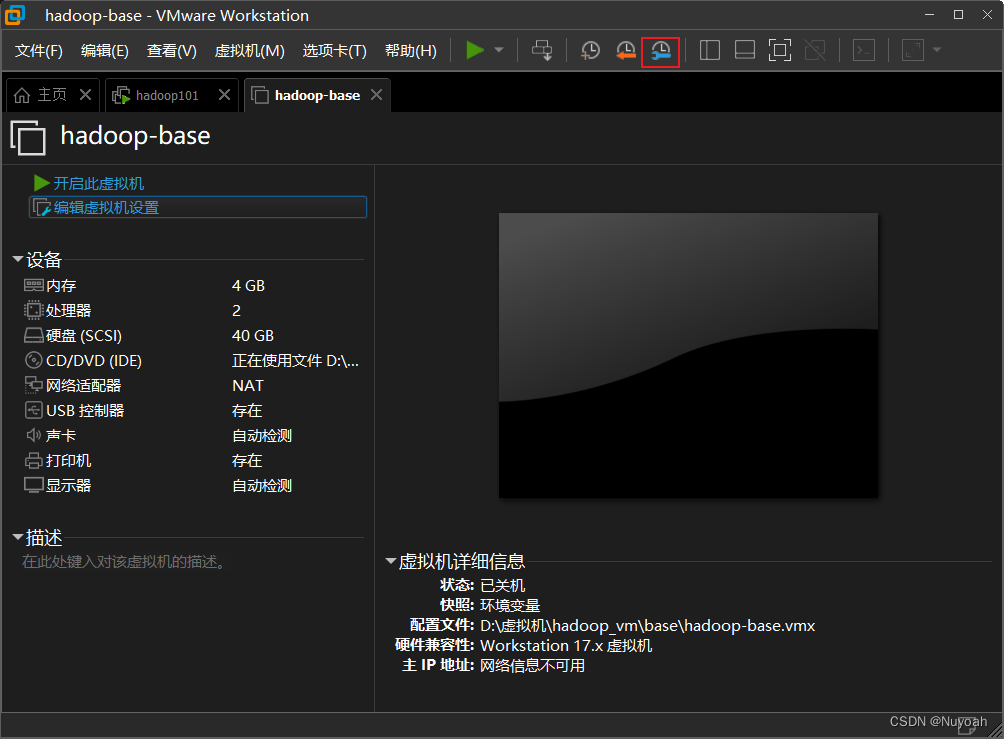Toggle the thumbnail bar view icon
1004x739 pixels.
coord(745,50)
